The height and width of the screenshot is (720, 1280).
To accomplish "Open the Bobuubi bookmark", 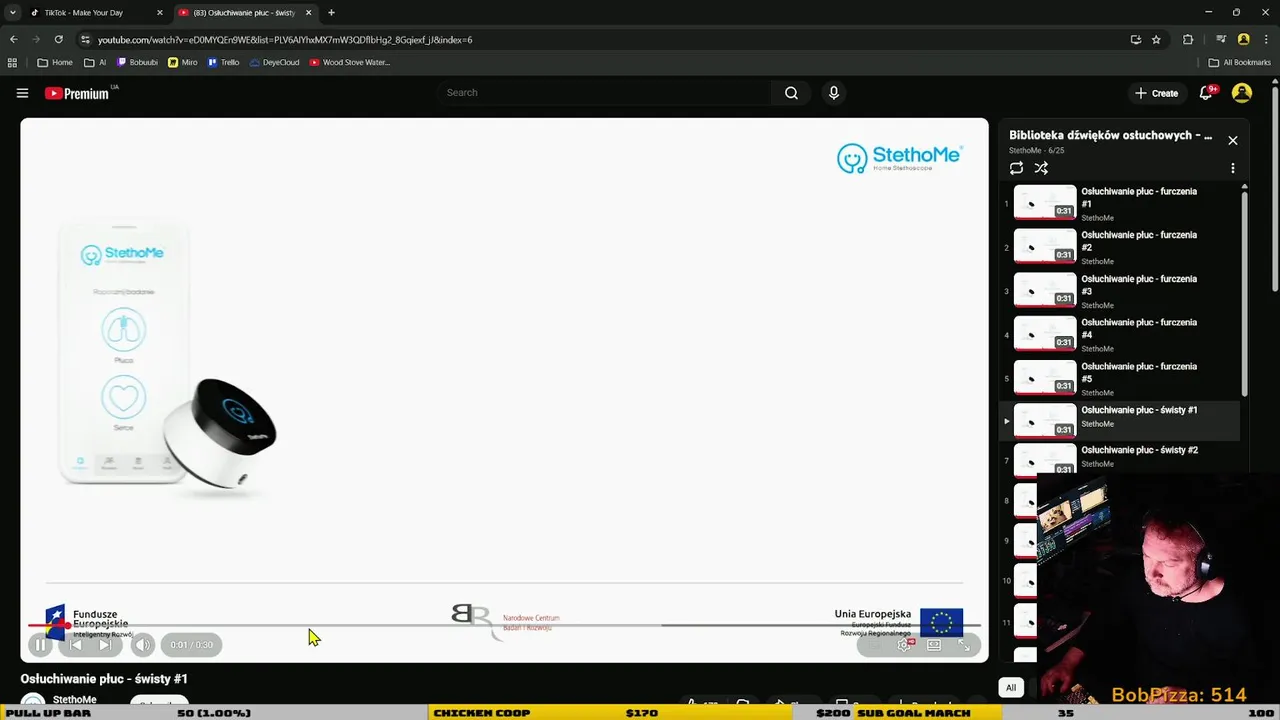I will (x=137, y=62).
